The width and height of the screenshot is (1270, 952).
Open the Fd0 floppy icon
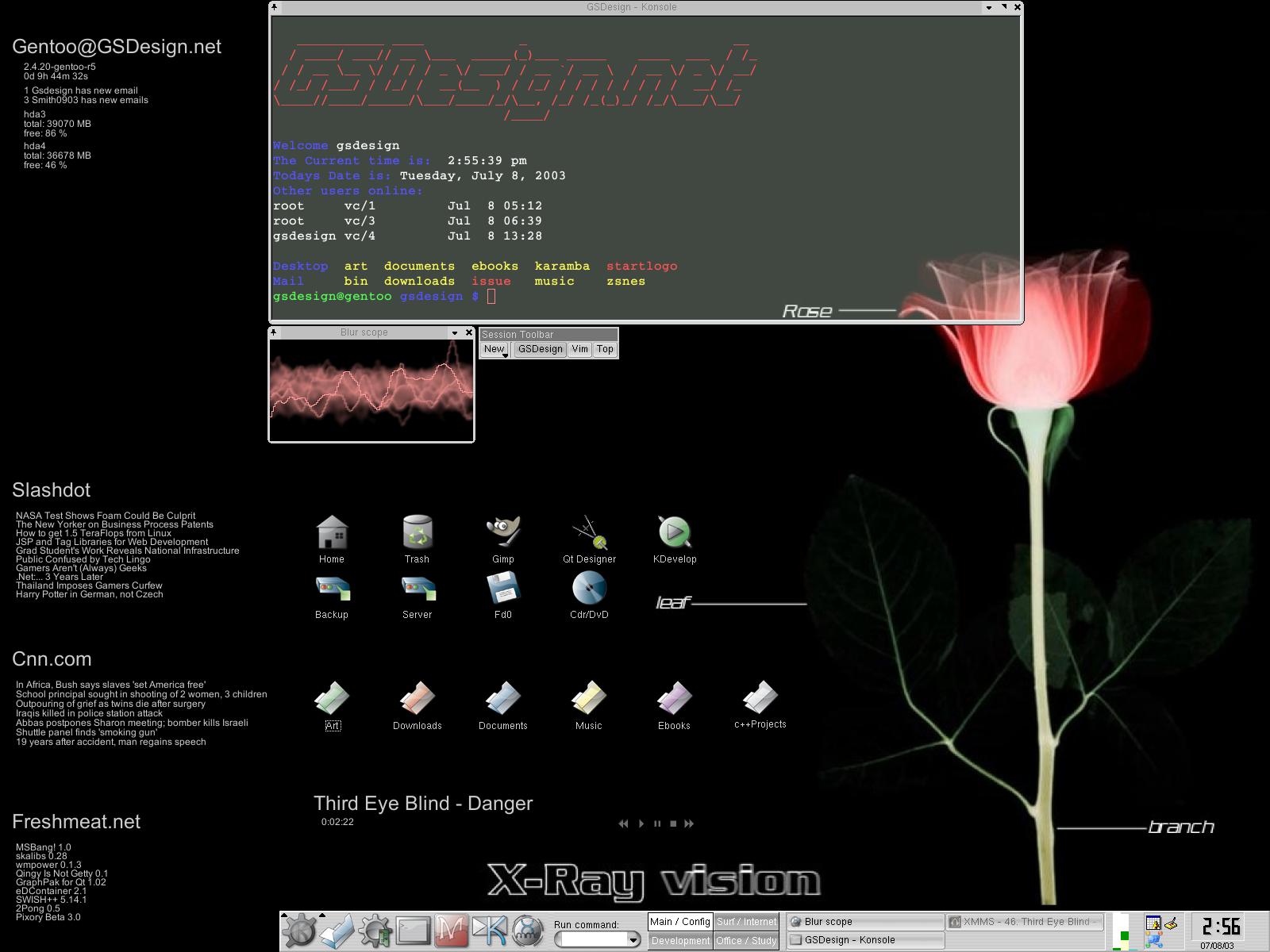click(x=503, y=596)
